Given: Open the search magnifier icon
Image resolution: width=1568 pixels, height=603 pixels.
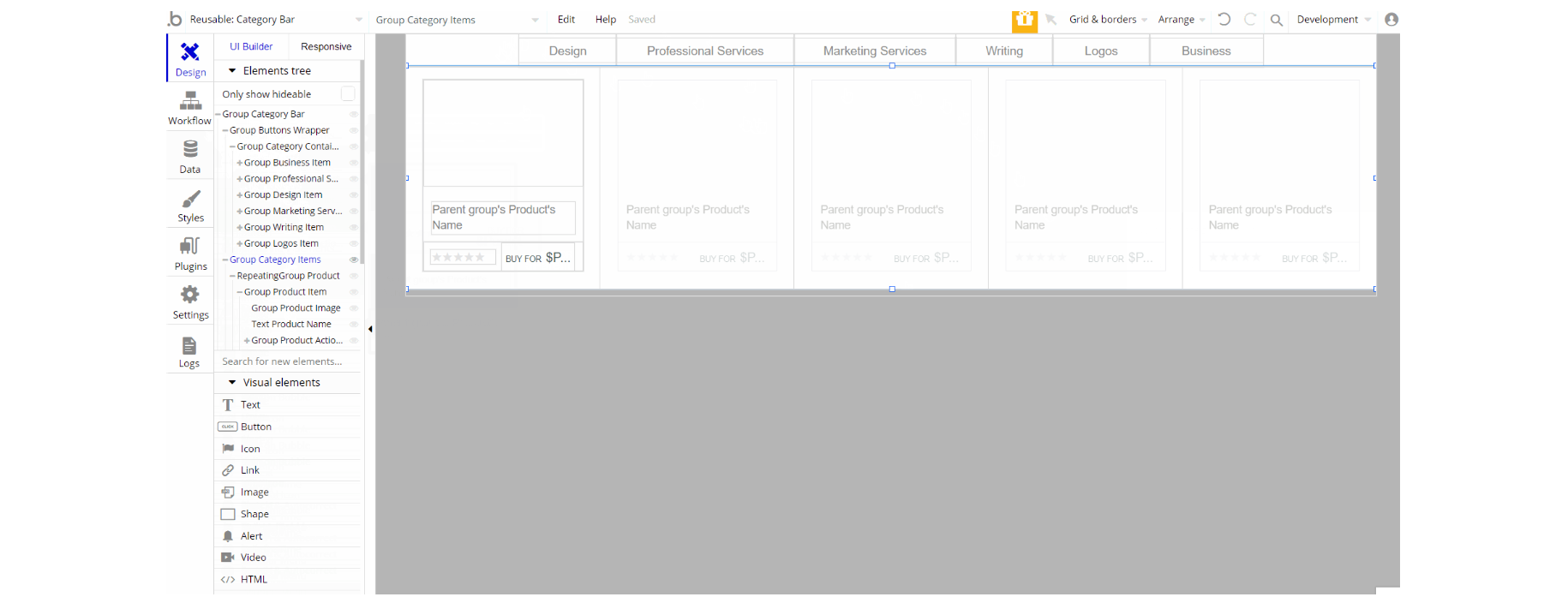Looking at the screenshot, I should point(1276,20).
